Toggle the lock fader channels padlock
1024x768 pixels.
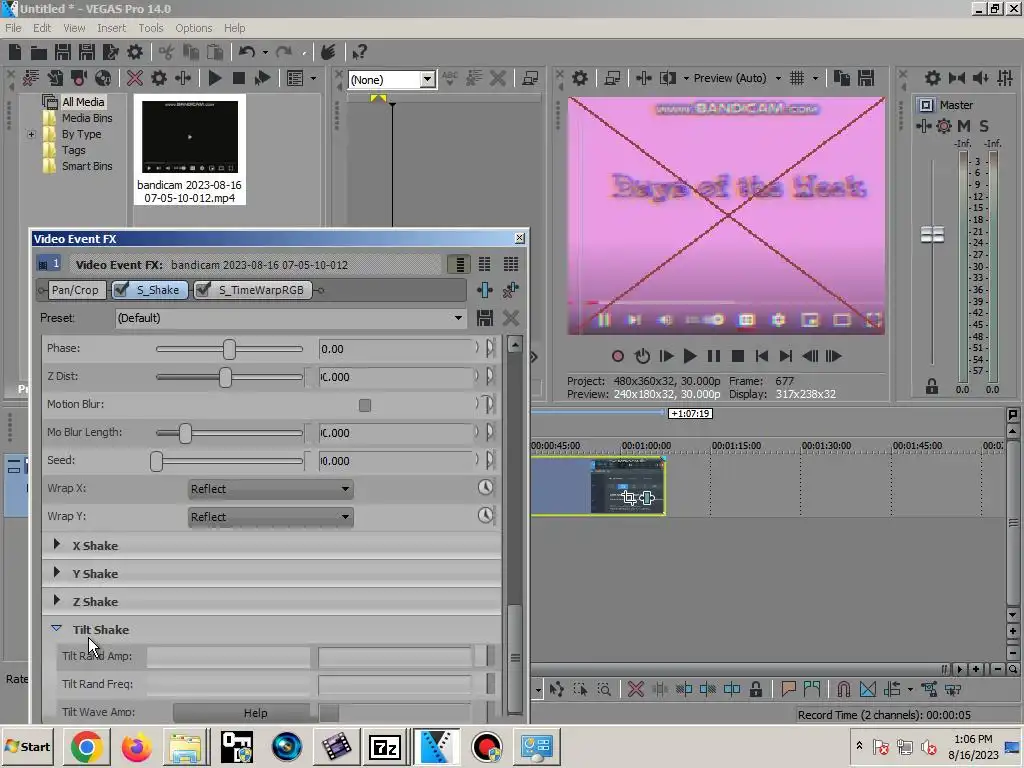pos(932,387)
